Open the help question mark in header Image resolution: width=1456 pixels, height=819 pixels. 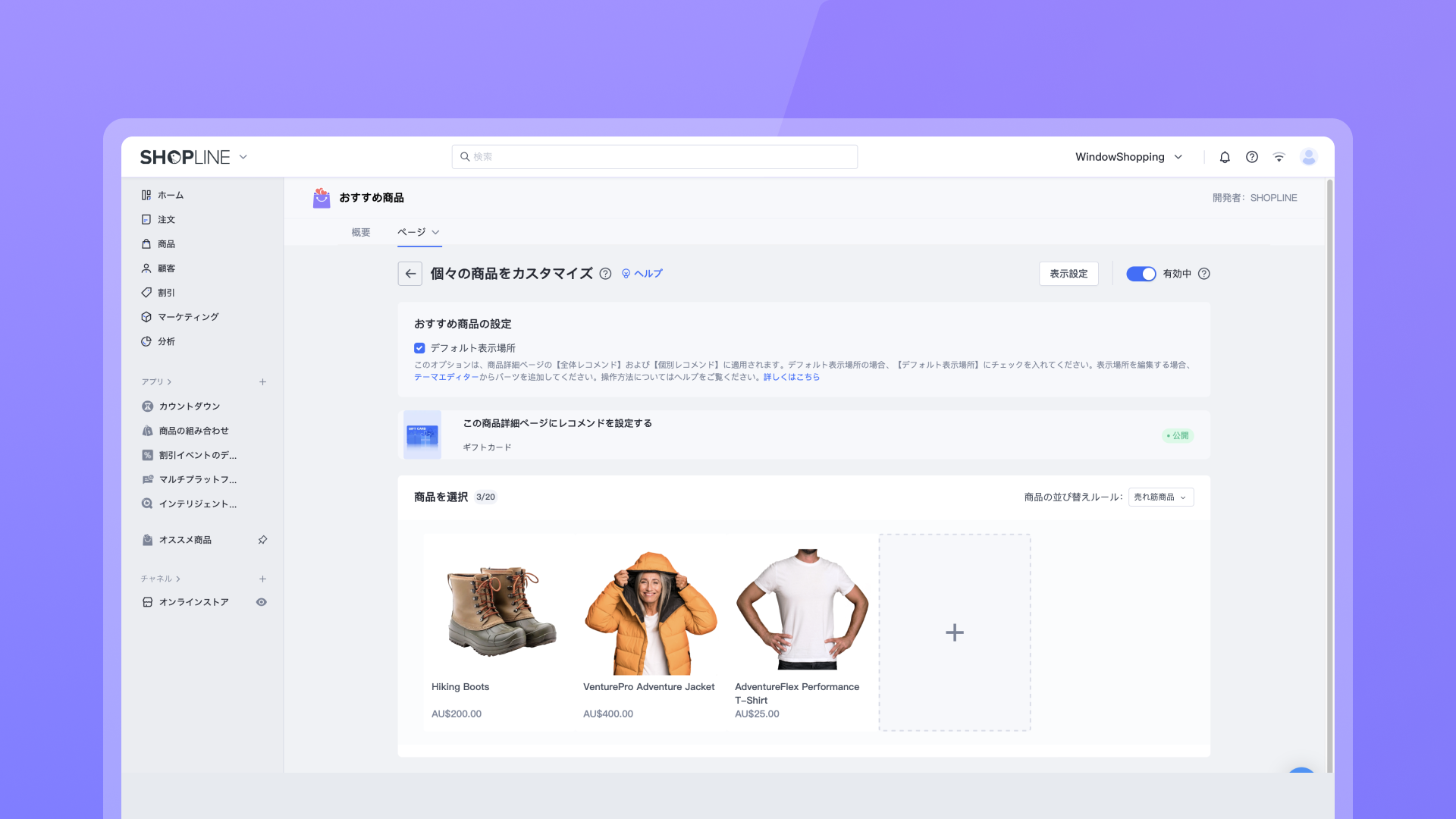[x=1252, y=157]
